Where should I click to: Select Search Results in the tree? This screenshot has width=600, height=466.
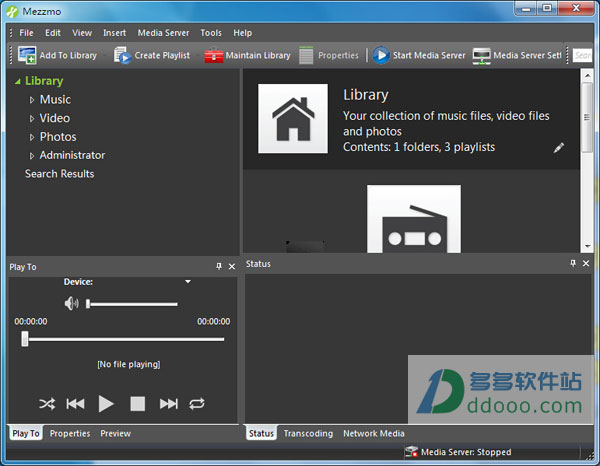[59, 174]
